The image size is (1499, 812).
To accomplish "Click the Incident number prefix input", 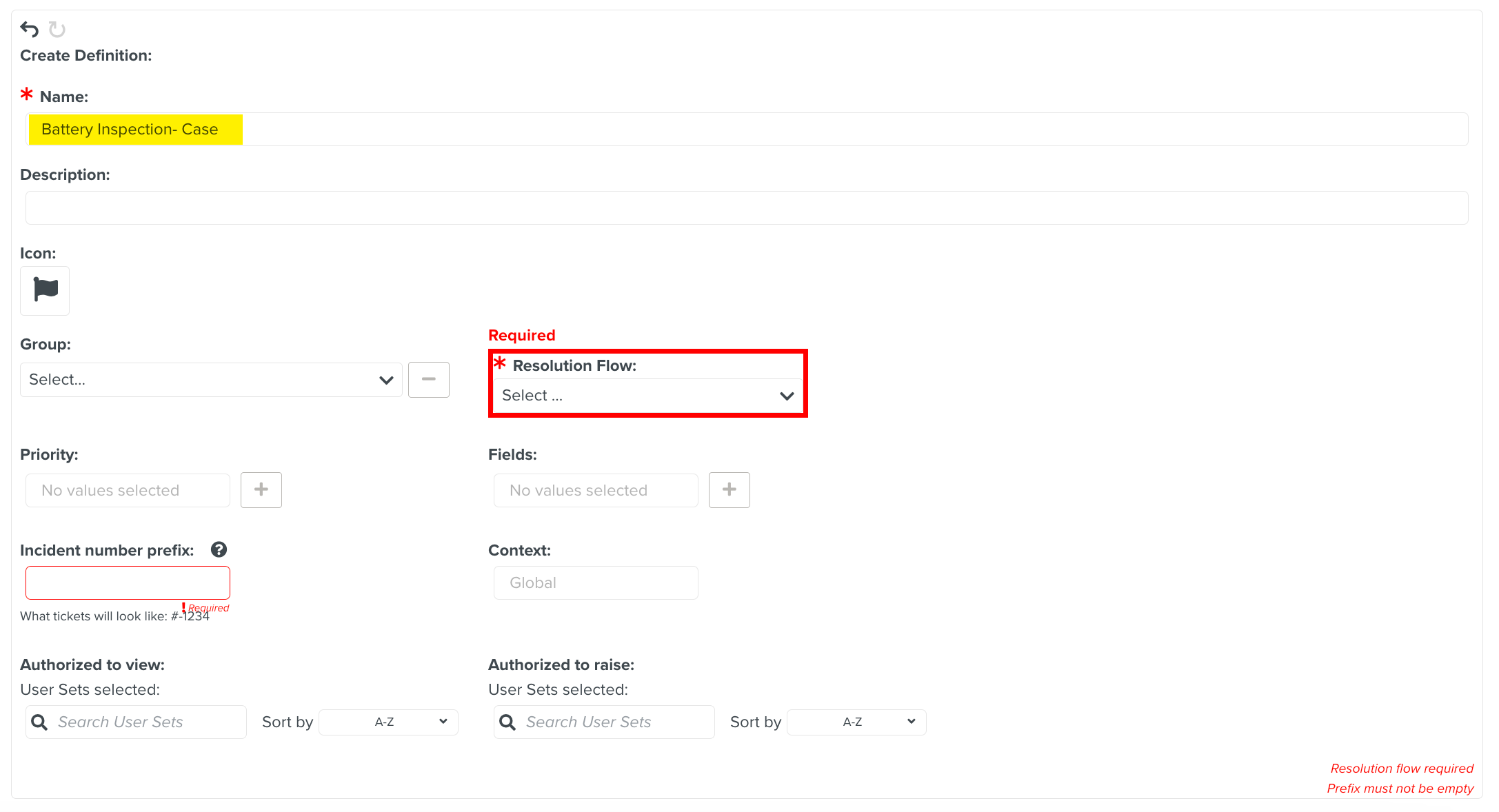I will pyautogui.click(x=128, y=582).
